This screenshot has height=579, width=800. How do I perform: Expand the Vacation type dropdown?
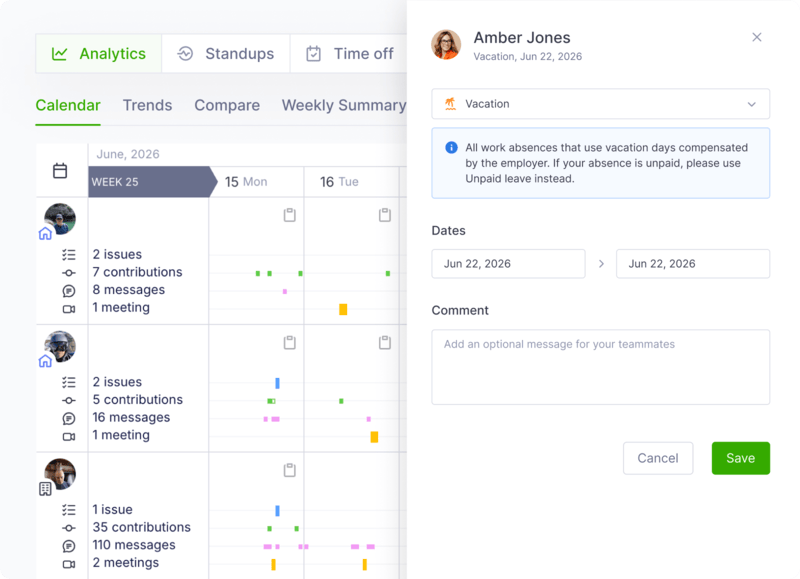[x=601, y=104]
